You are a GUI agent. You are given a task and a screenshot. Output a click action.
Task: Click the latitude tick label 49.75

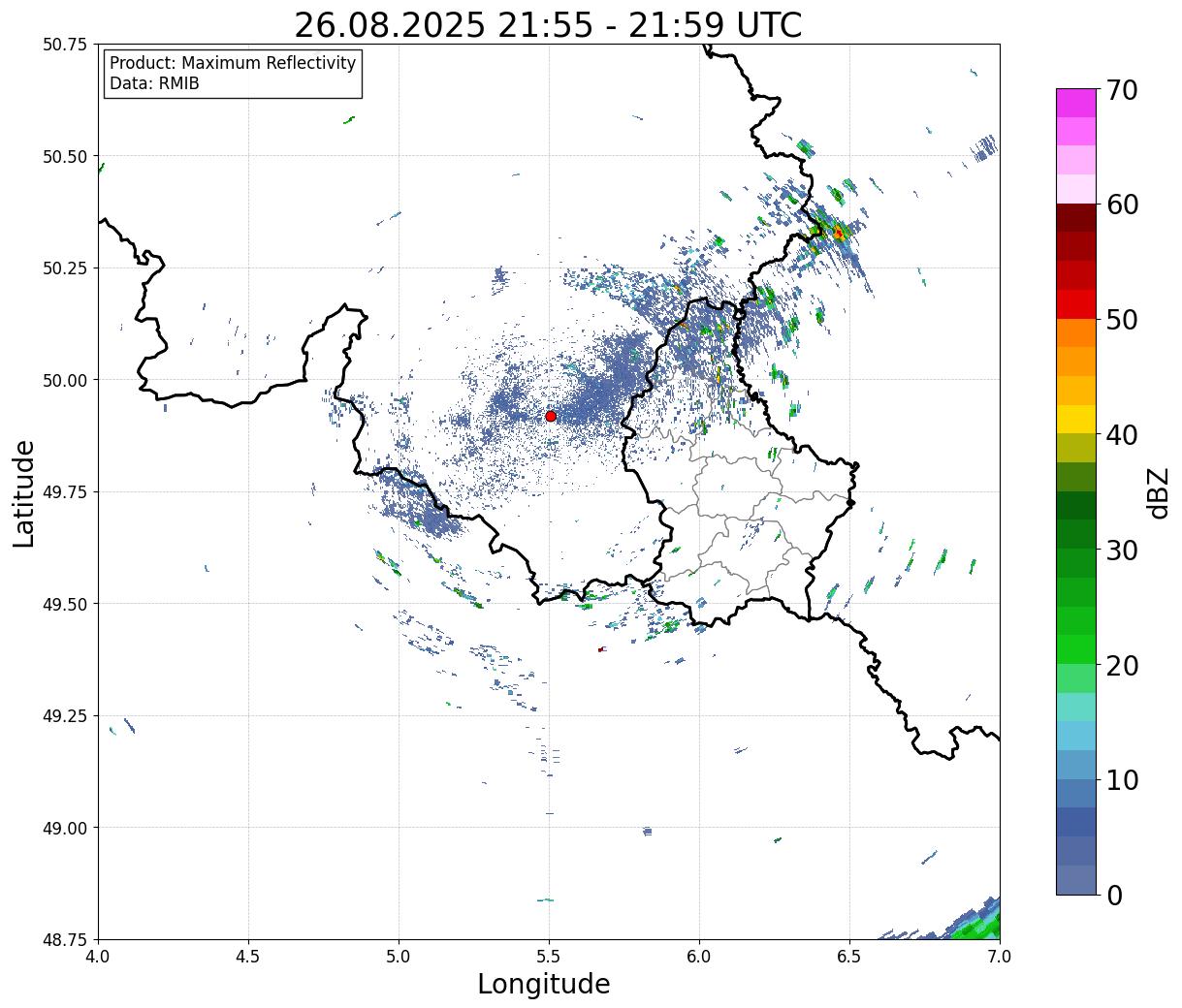(x=65, y=492)
